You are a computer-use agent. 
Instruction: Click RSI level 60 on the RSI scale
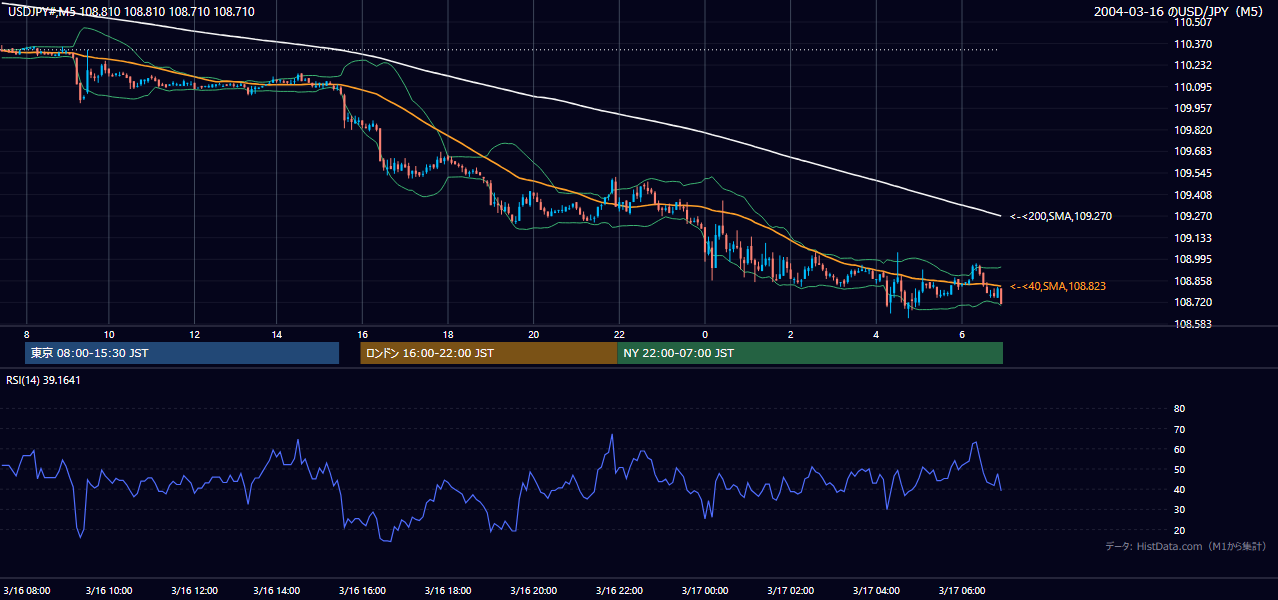(x=1179, y=449)
